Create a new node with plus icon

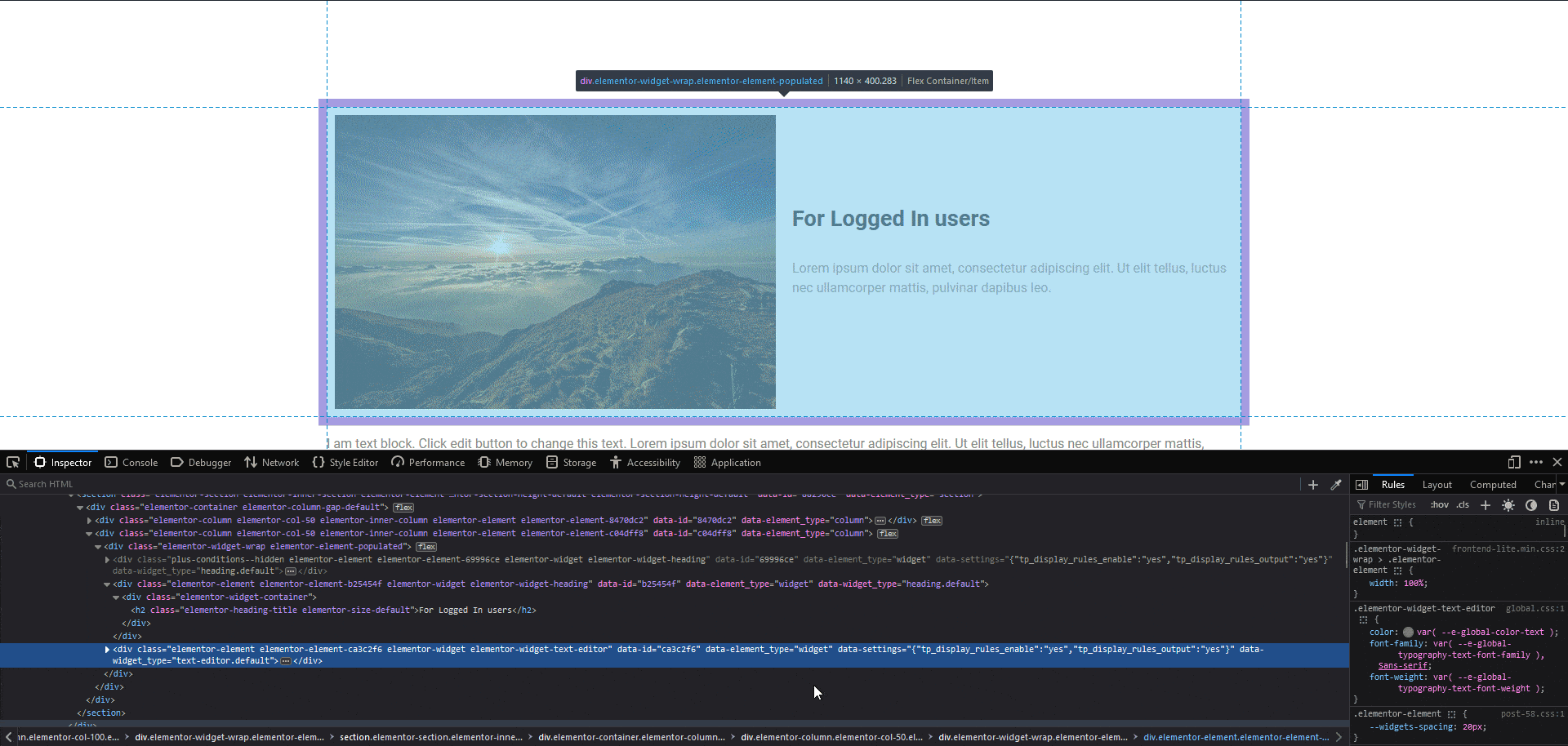tap(1313, 485)
